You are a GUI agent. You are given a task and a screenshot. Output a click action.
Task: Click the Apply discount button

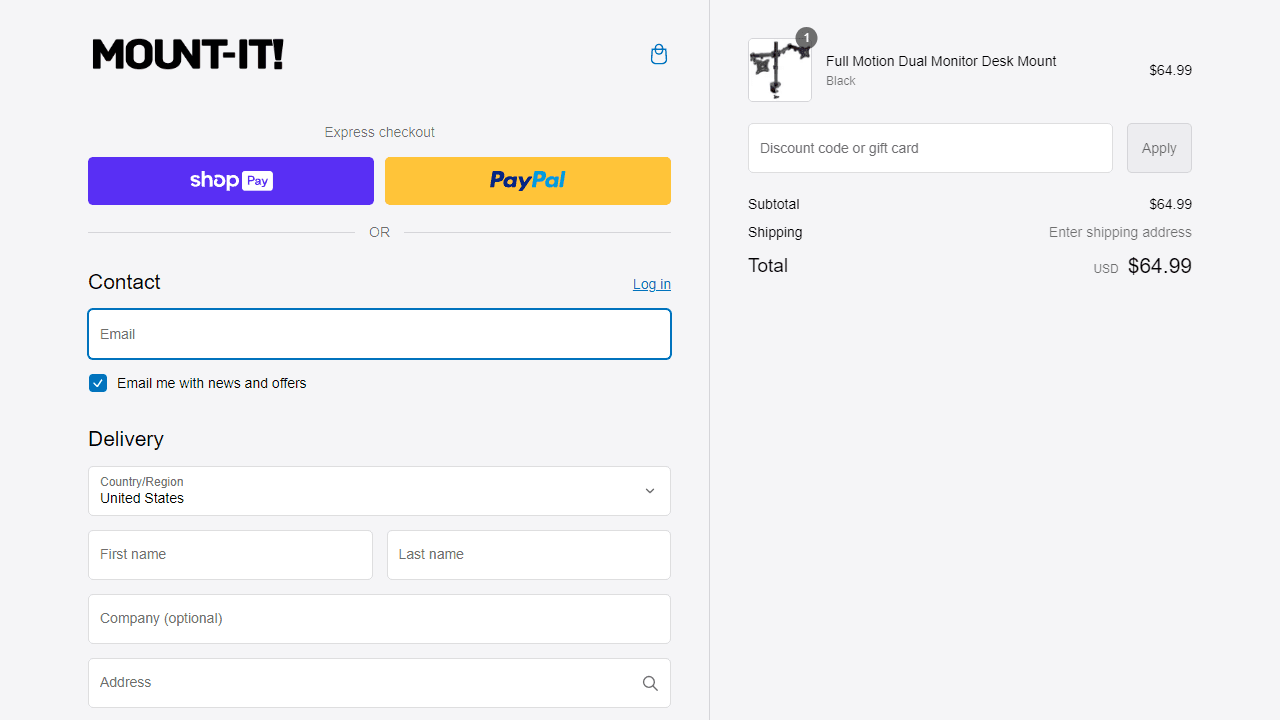(1159, 148)
